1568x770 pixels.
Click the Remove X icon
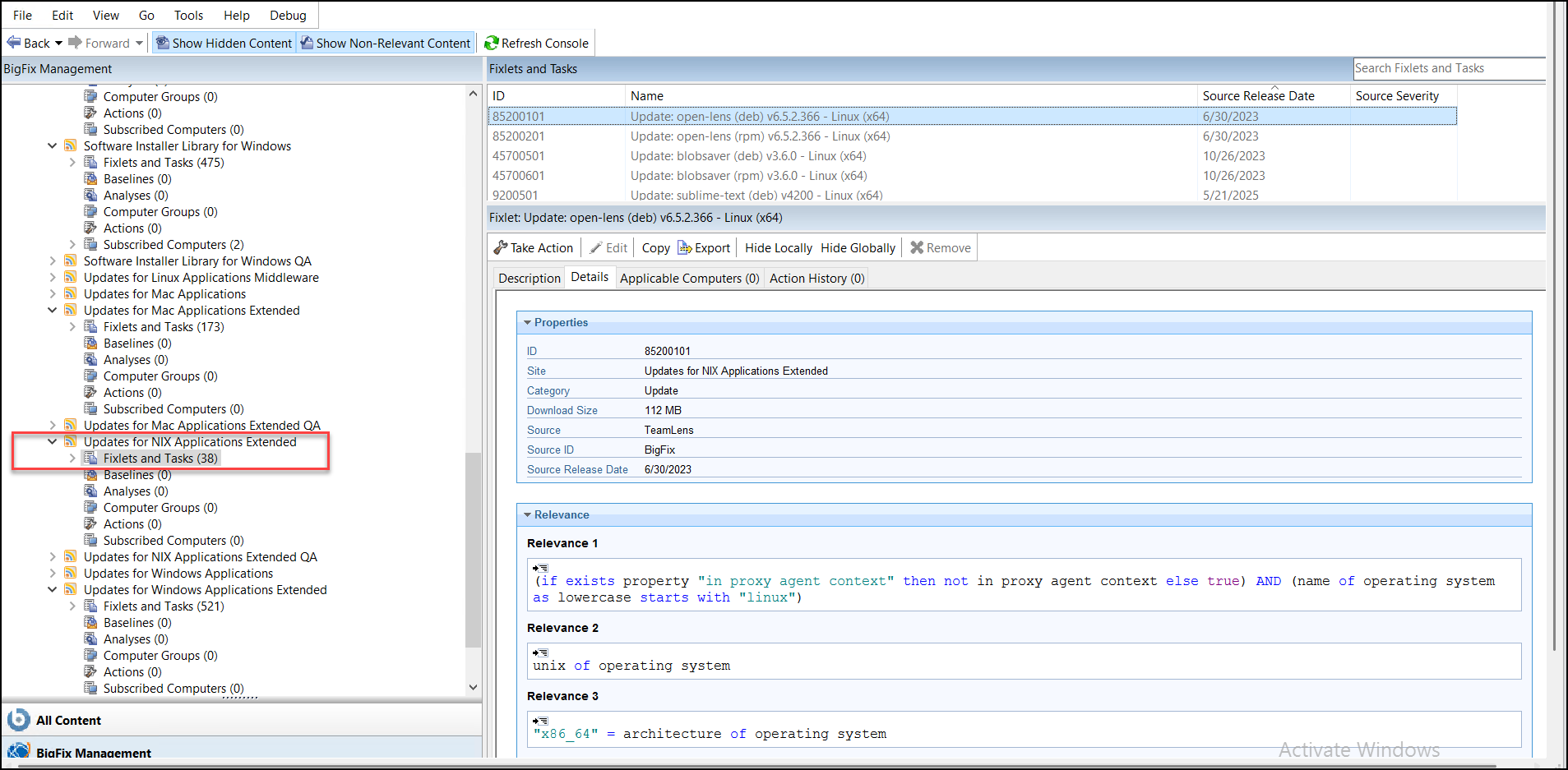pyautogui.click(x=917, y=247)
